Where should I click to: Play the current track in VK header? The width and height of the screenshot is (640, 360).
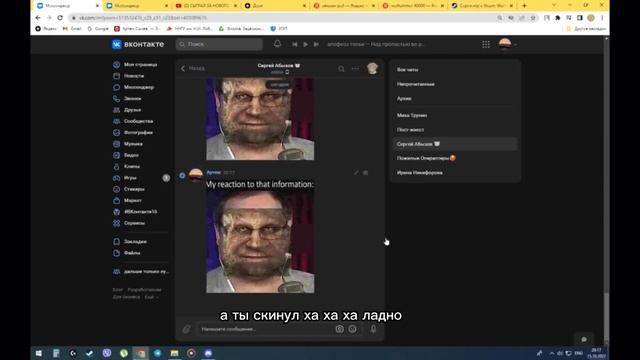coord(305,44)
